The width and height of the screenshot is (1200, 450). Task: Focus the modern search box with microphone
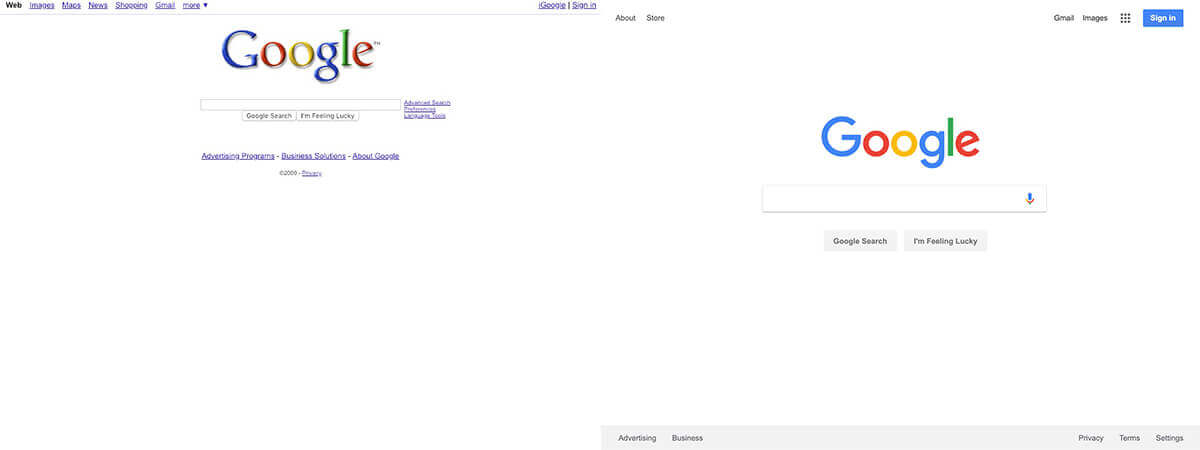click(904, 199)
